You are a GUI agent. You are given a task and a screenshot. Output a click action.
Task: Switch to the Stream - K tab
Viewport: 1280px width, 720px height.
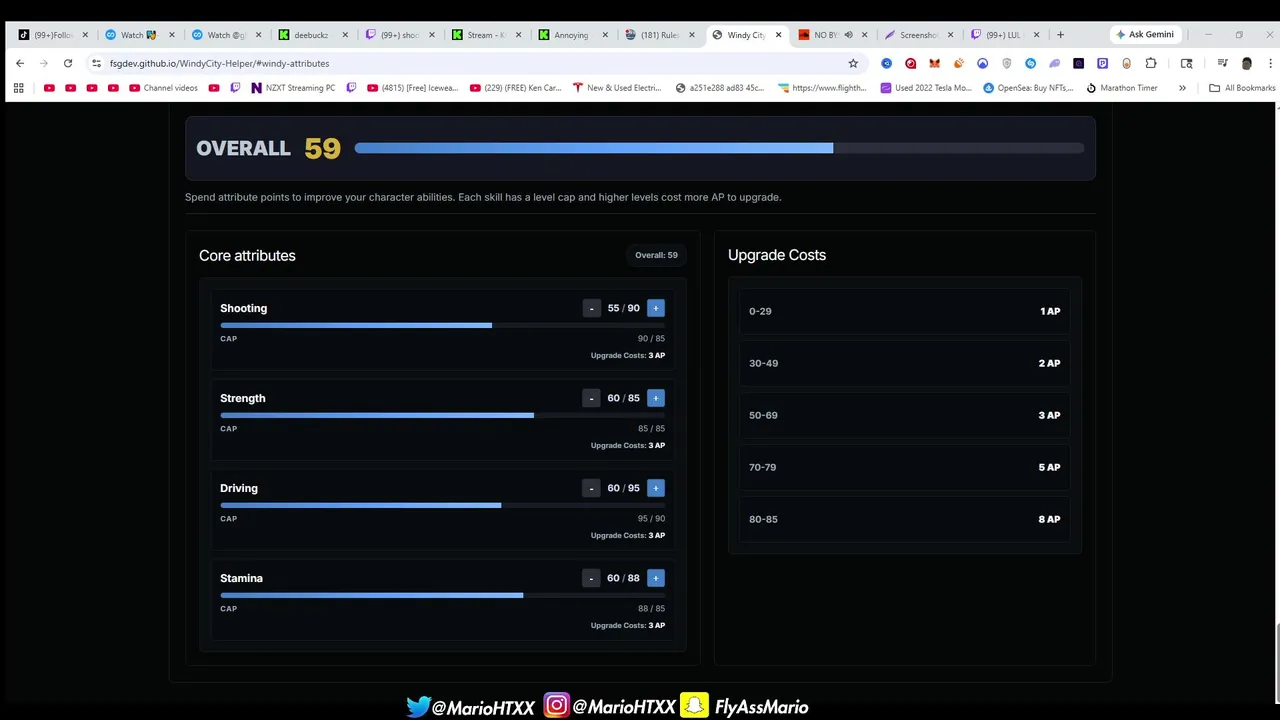coord(485,35)
